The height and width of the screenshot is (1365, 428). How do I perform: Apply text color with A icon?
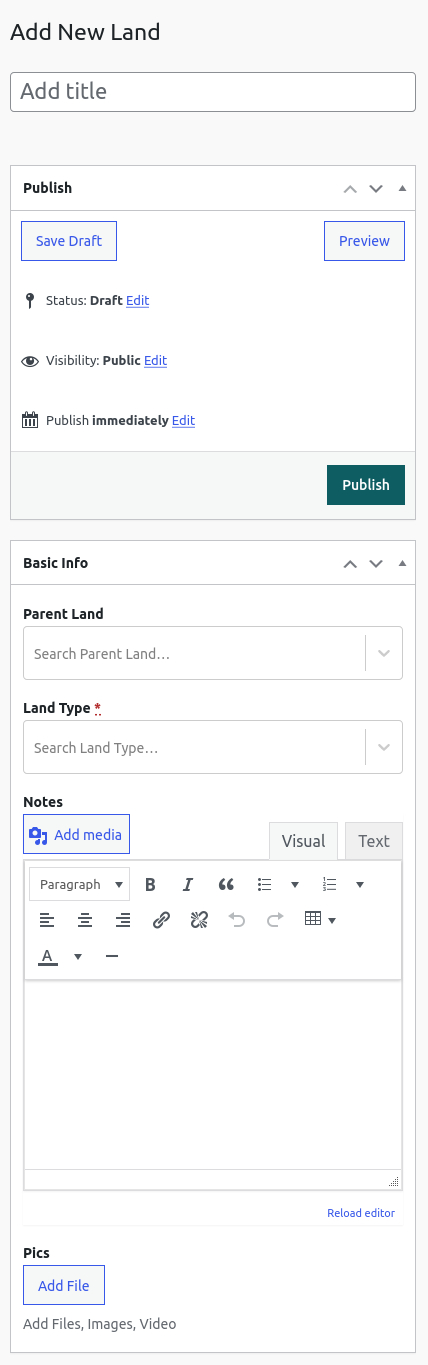point(47,957)
